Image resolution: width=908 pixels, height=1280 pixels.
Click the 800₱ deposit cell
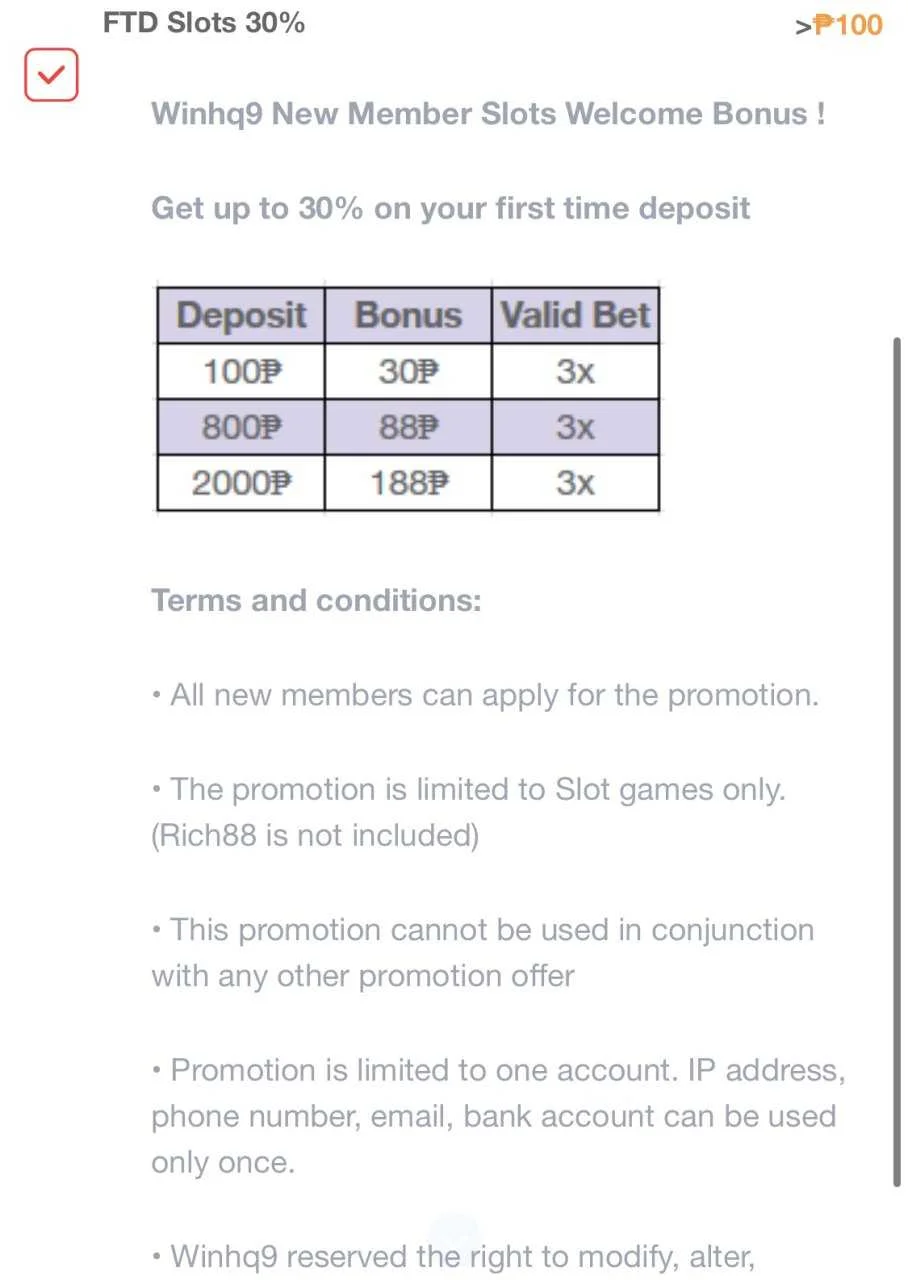pos(241,427)
